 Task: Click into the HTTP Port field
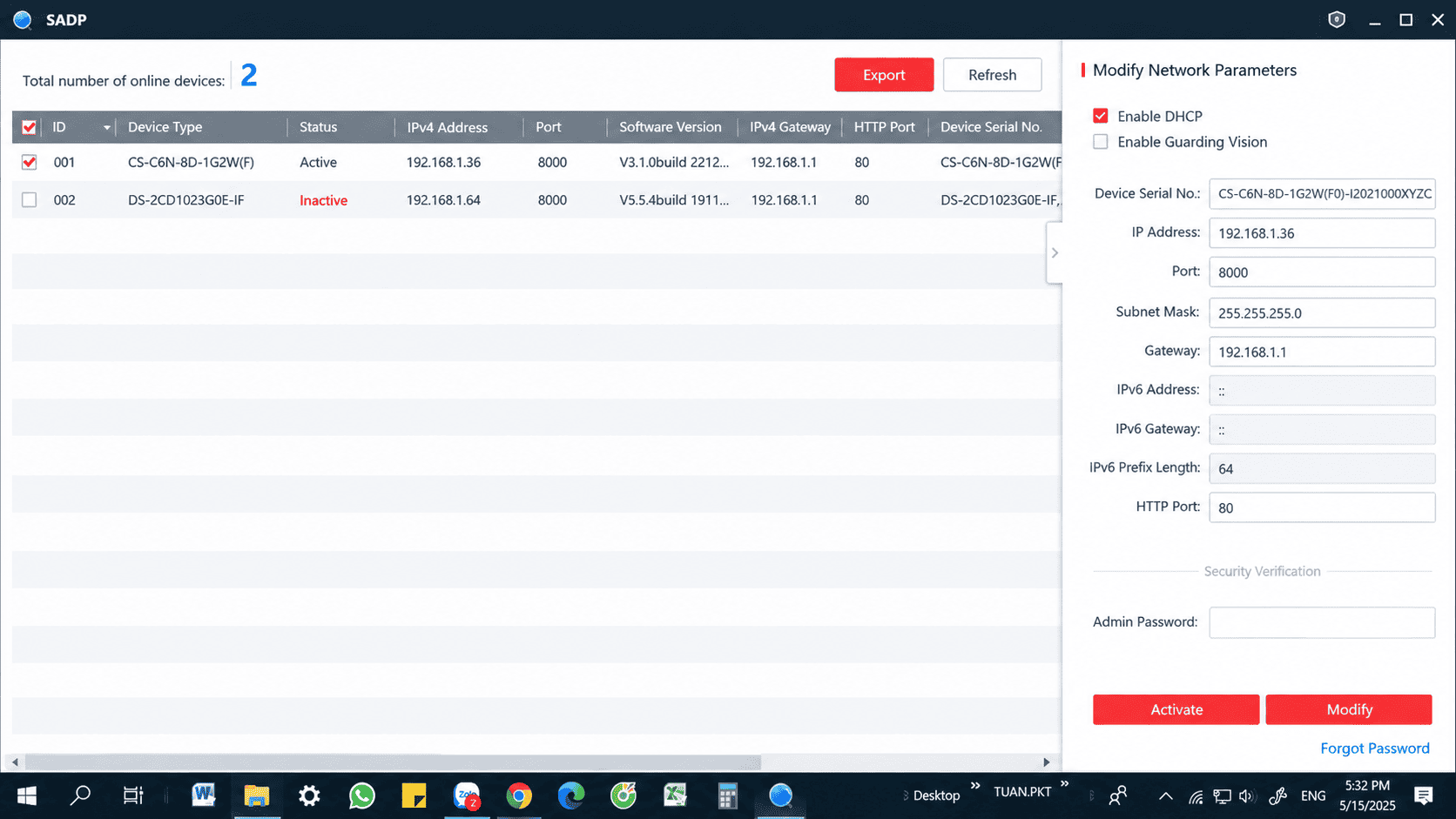tap(1322, 507)
